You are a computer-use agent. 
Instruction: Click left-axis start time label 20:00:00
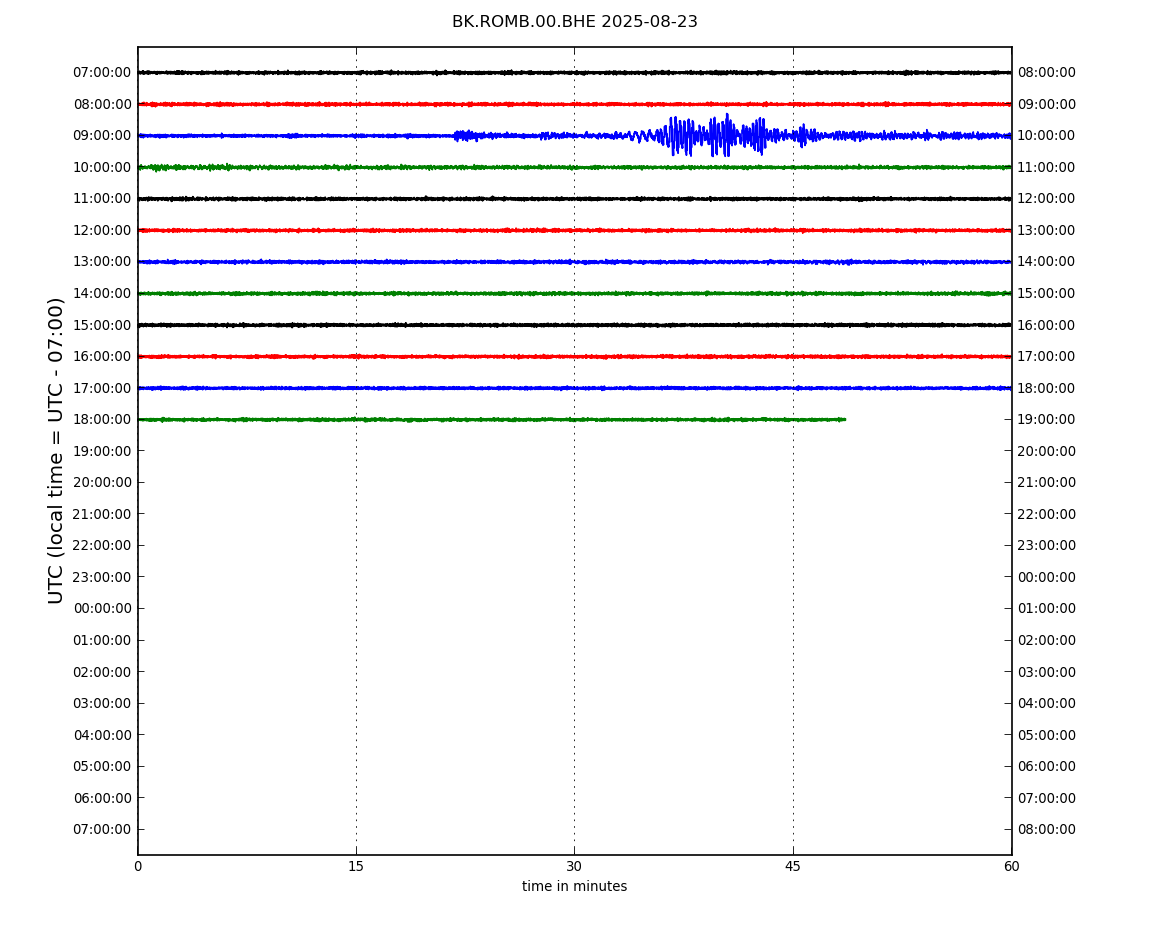pyautogui.click(x=102, y=483)
